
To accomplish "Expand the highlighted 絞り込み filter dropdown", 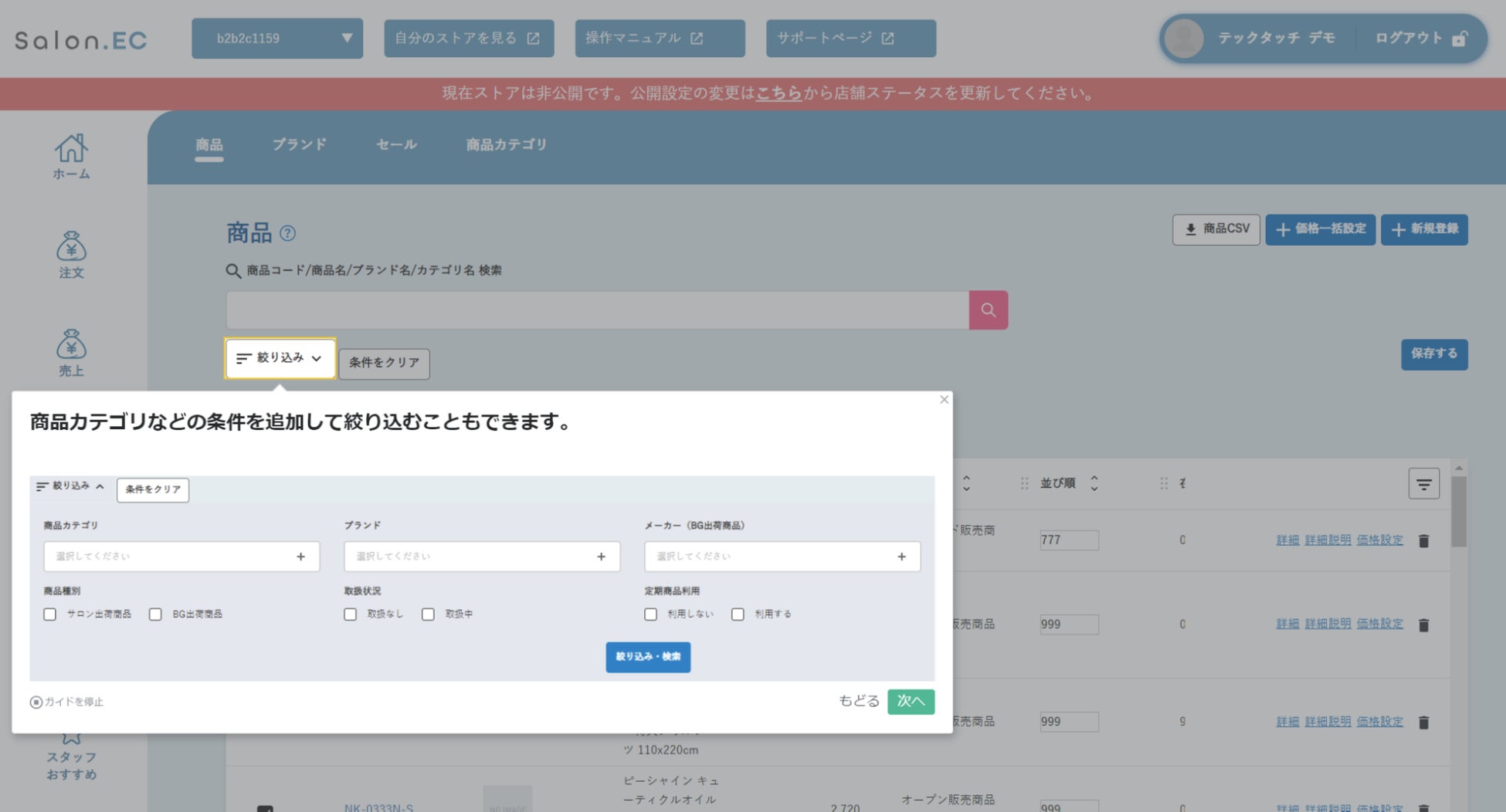I will (280, 358).
